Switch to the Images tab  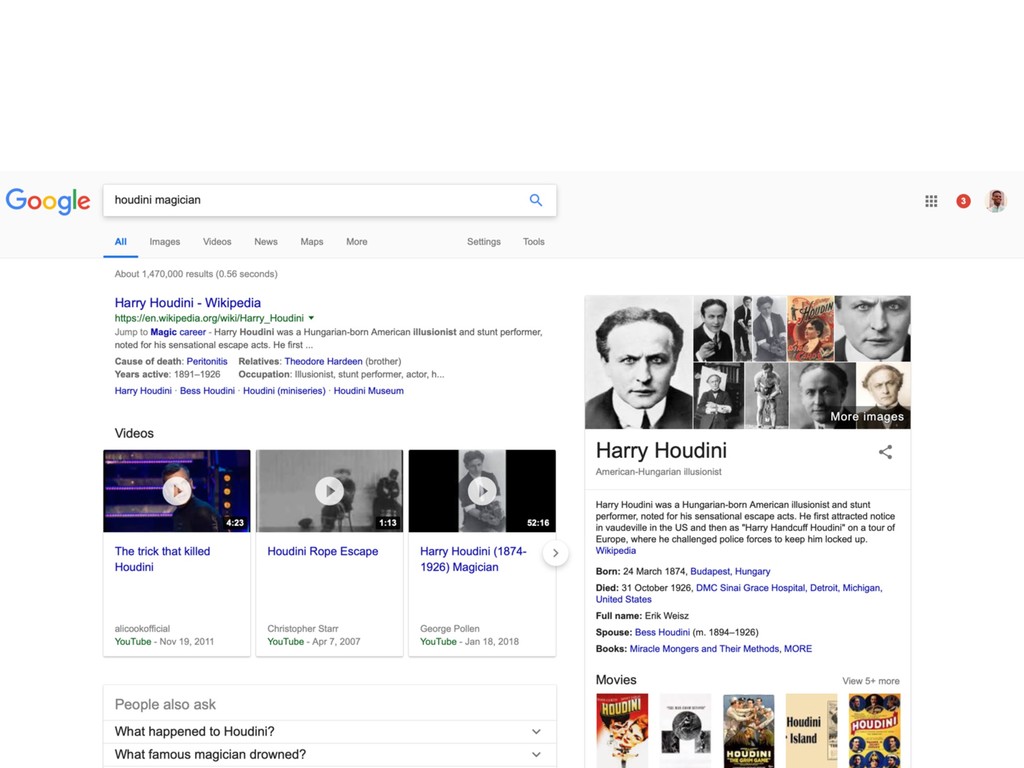point(165,242)
